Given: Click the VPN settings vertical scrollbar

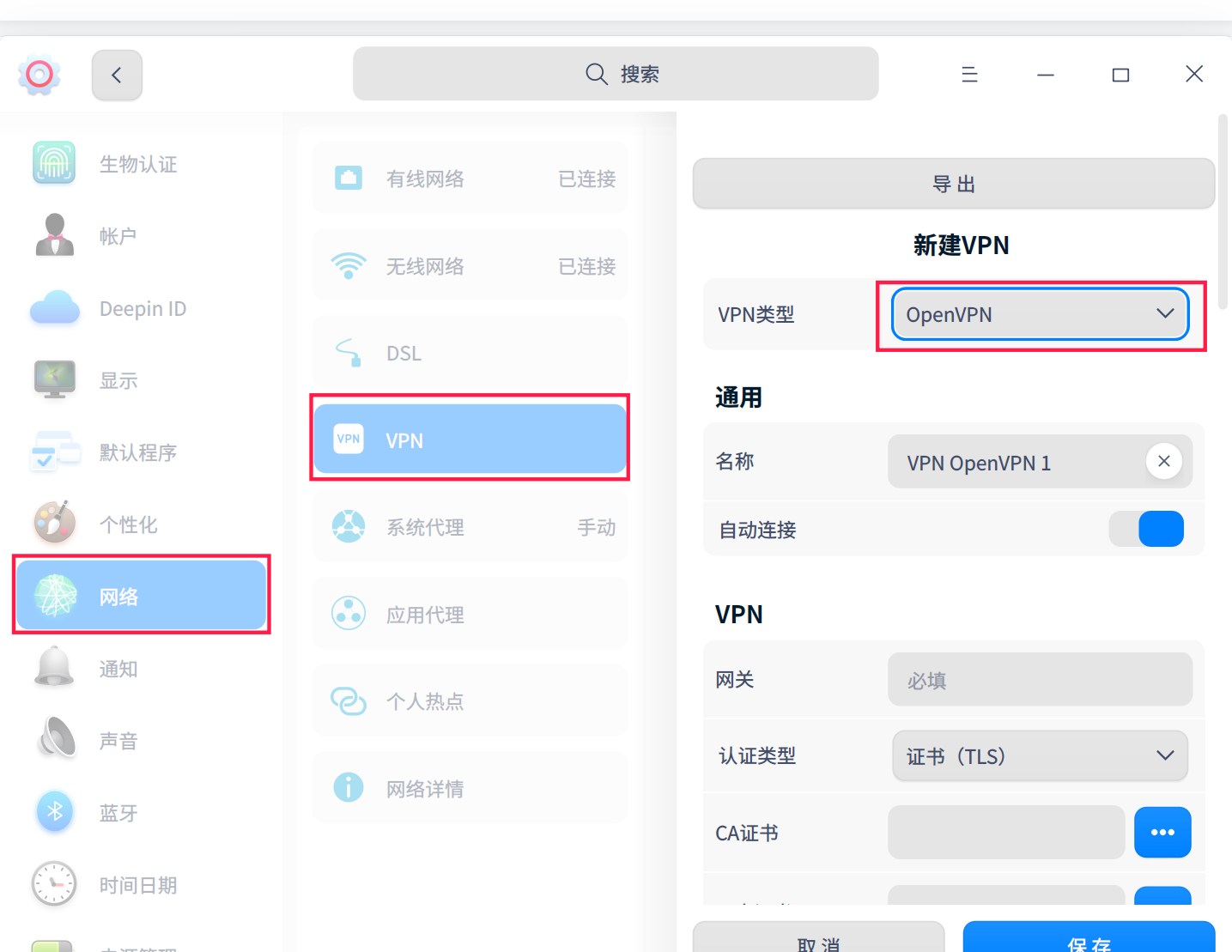Looking at the screenshot, I should (x=1223, y=211).
